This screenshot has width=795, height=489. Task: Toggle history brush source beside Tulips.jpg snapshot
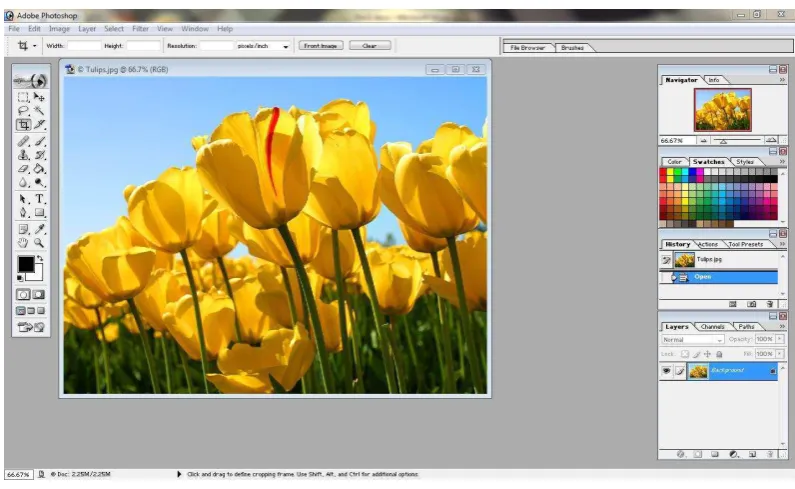pos(666,260)
